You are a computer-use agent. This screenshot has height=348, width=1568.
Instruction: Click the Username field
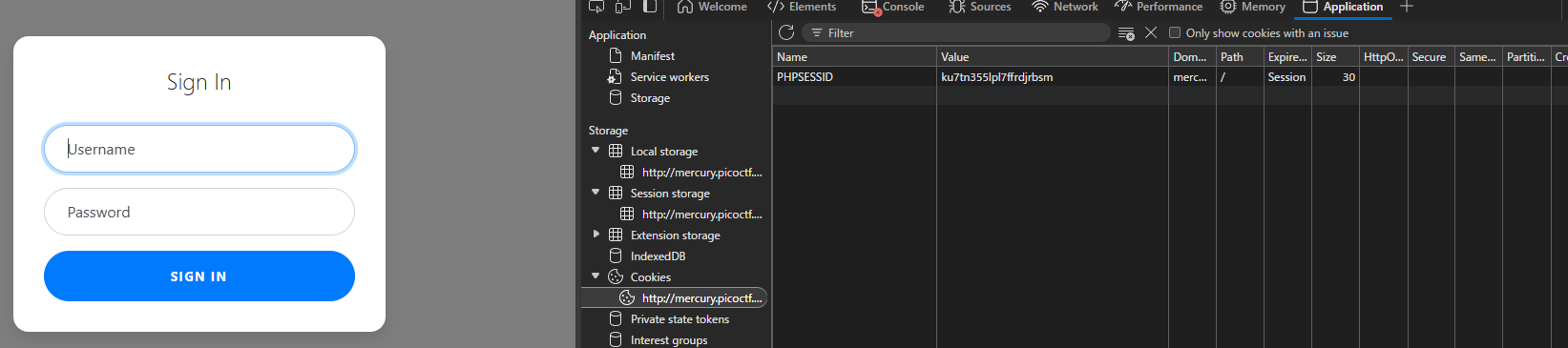(x=199, y=149)
